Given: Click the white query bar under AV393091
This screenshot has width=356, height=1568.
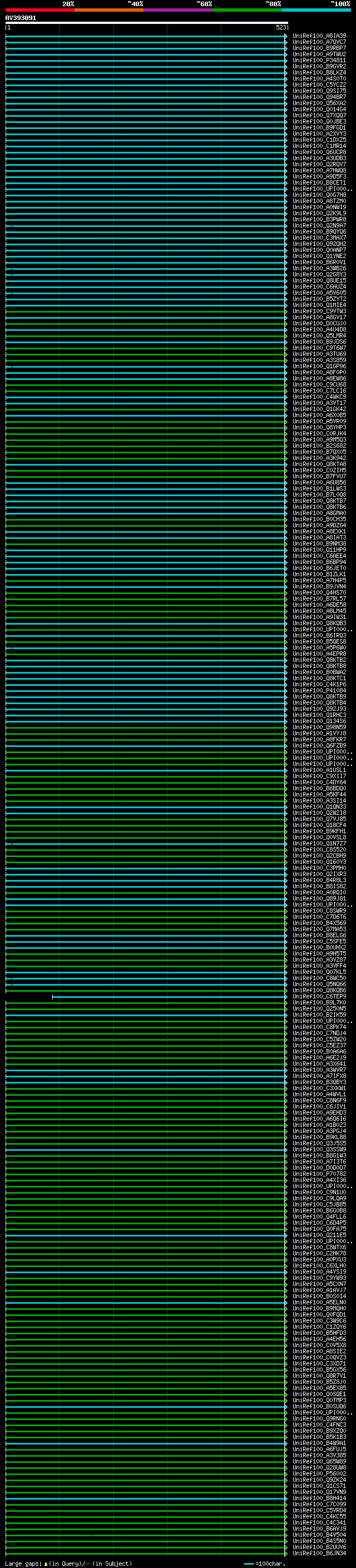Looking at the screenshot, I should pos(146,23).
